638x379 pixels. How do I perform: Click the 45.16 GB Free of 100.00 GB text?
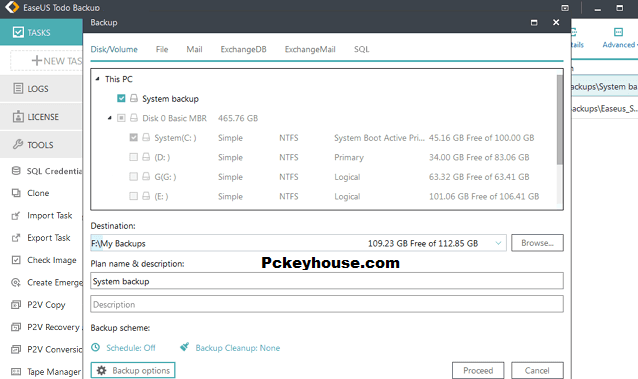click(x=481, y=138)
